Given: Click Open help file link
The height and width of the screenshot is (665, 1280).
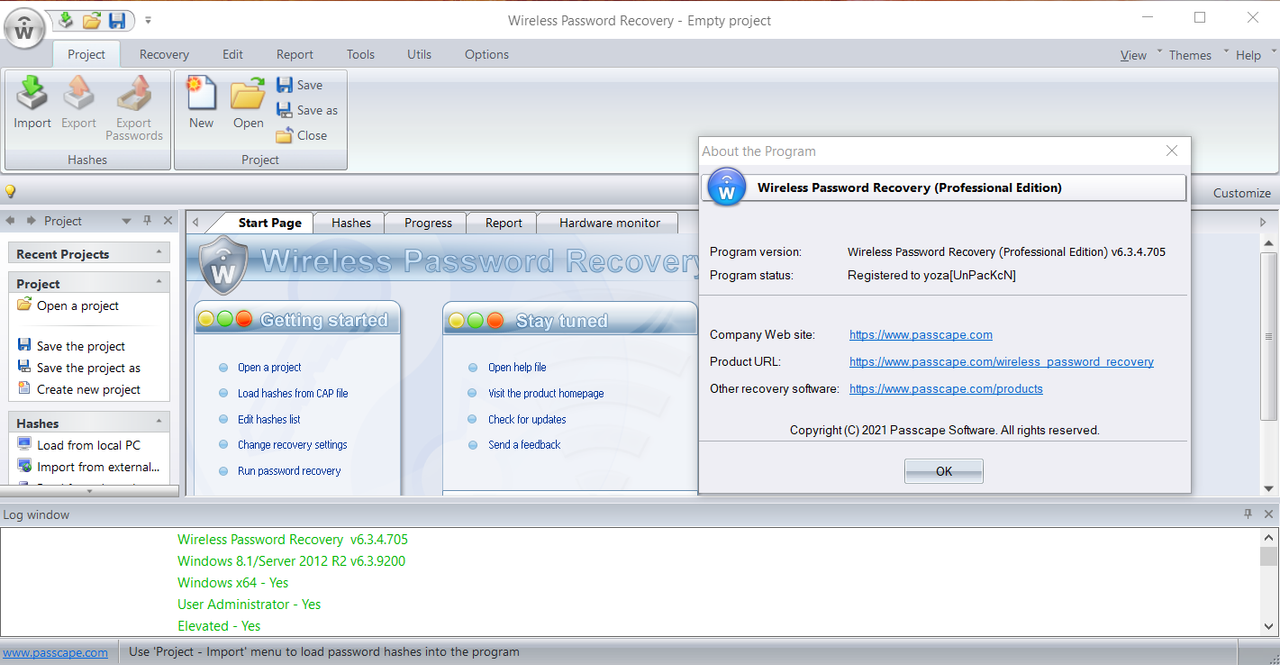Looking at the screenshot, I should pos(517,367).
